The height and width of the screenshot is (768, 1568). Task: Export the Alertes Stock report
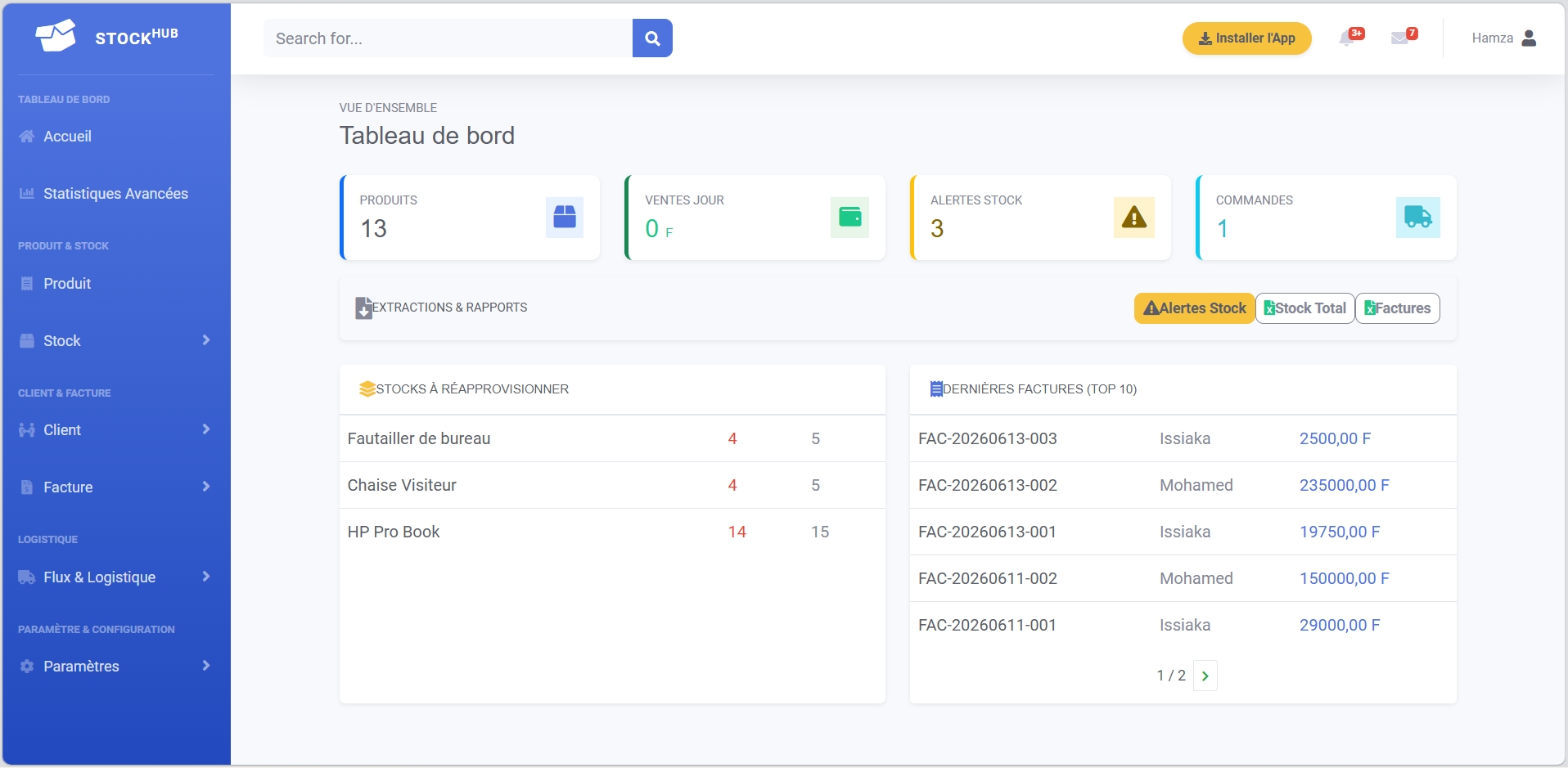click(1194, 308)
